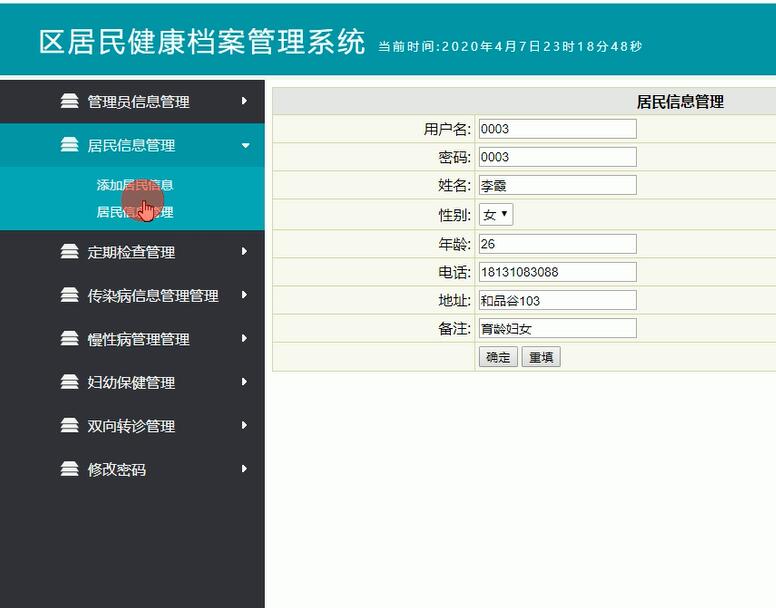The width and height of the screenshot is (776, 608).
Task: Click the stack icon beside 定期检查管理
Action: pos(69,252)
